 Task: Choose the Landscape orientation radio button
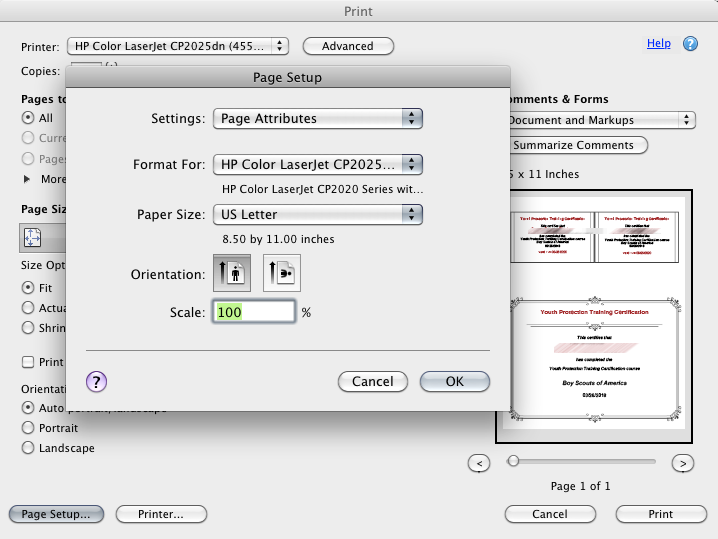(x=28, y=447)
